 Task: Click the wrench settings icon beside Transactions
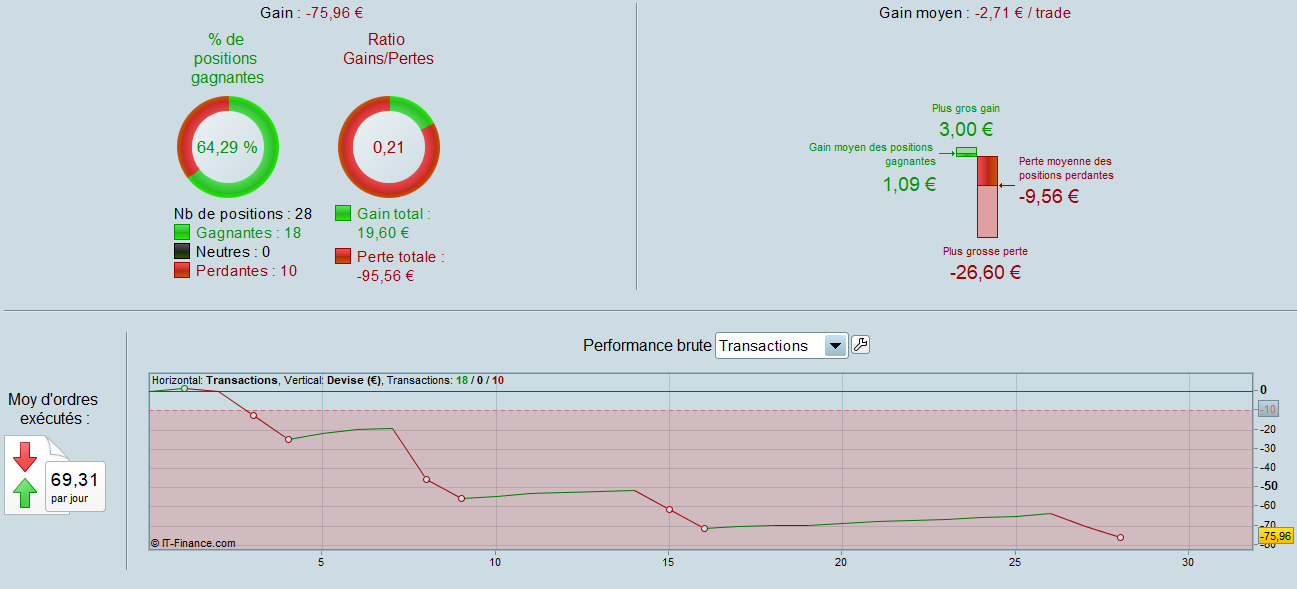tap(860, 345)
